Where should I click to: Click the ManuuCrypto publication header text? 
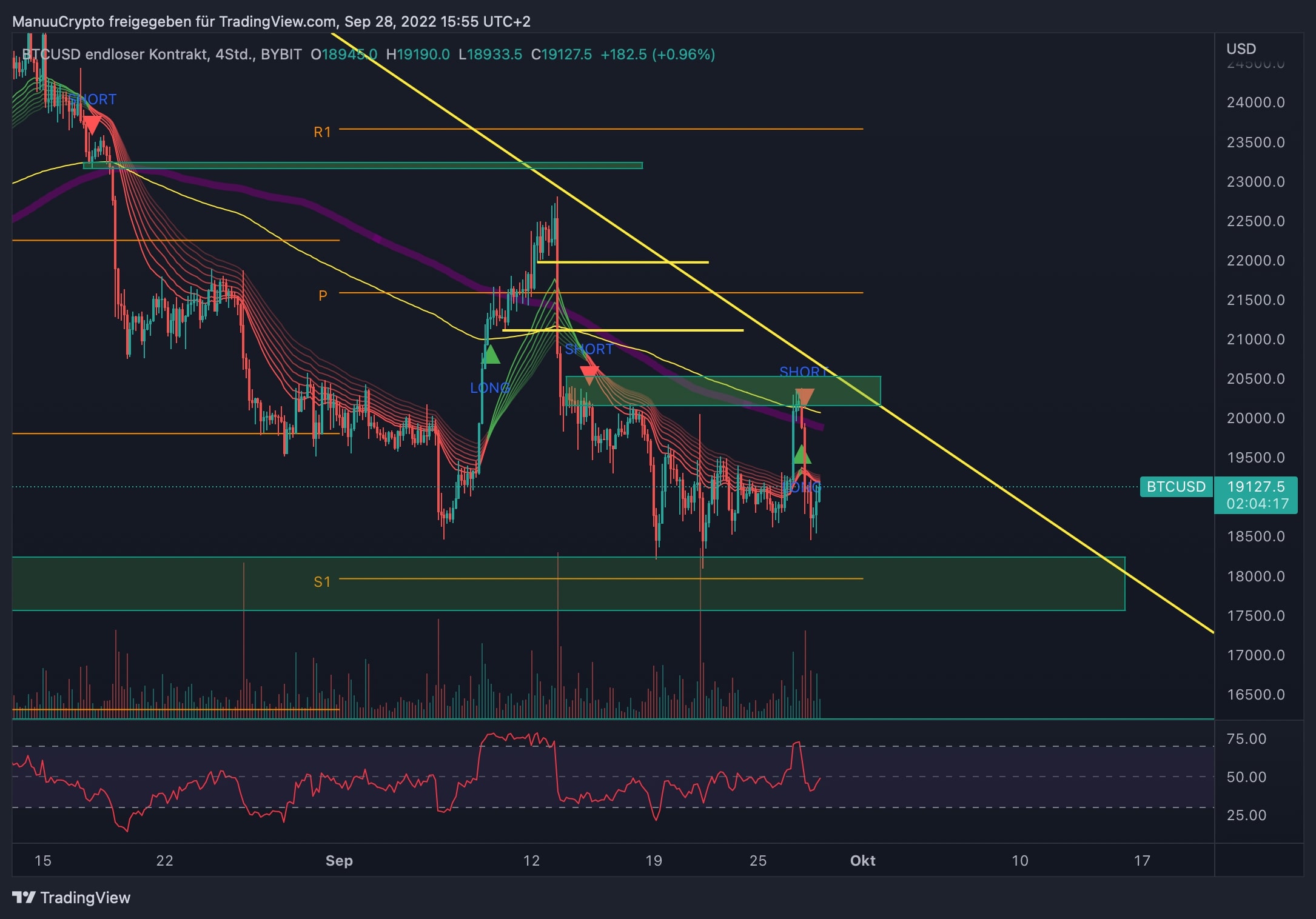pos(271,22)
